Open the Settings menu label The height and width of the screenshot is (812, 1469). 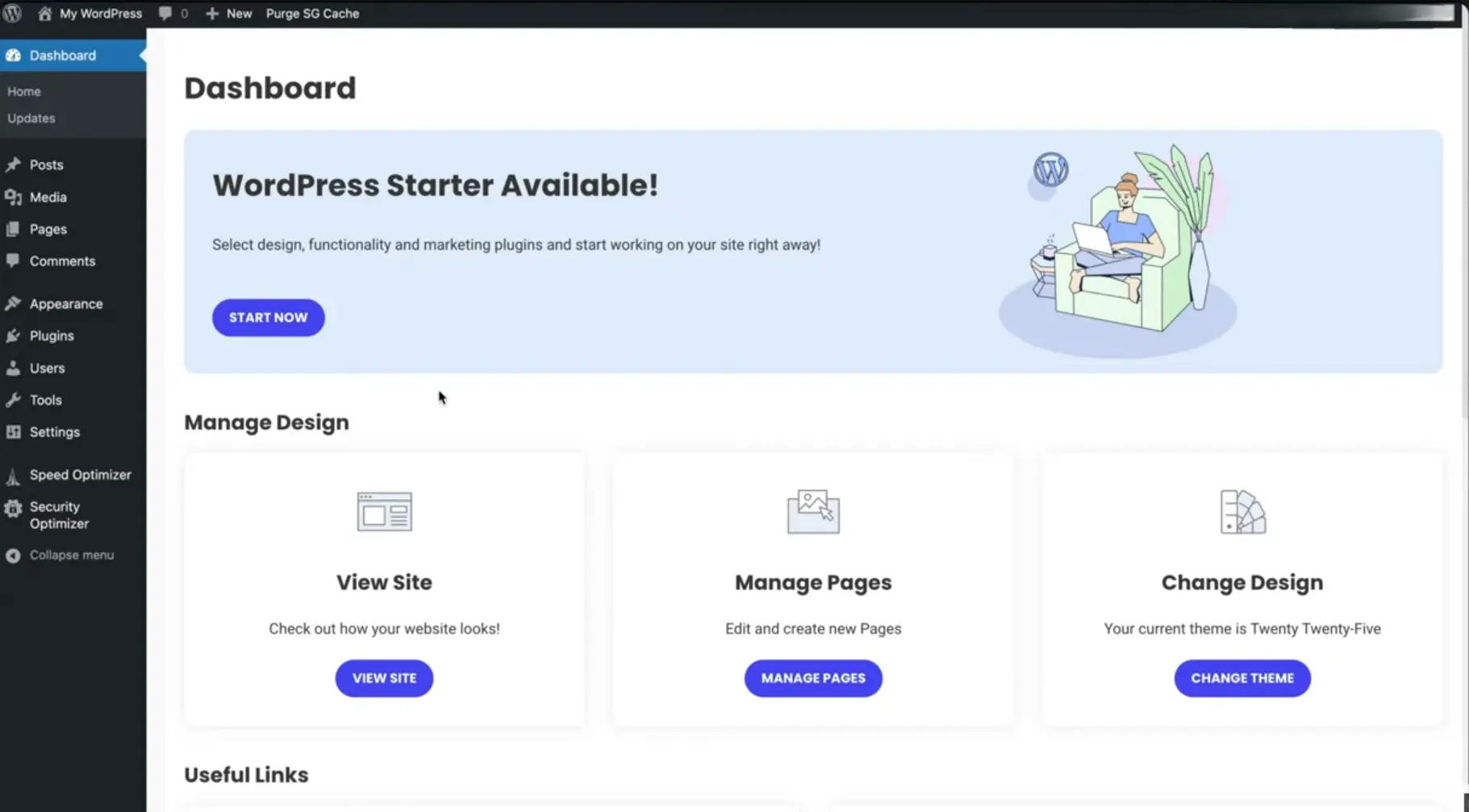(x=55, y=432)
